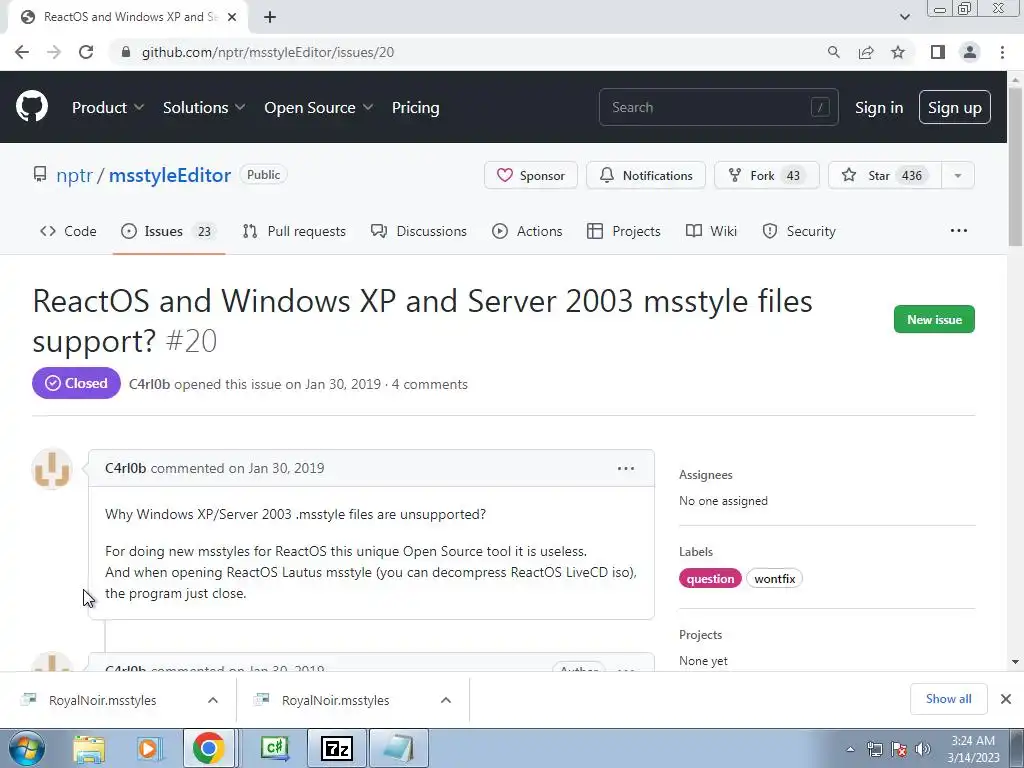This screenshot has height=768, width=1024.
Task: Open Windows Media Player from the taskbar
Action: click(149, 748)
